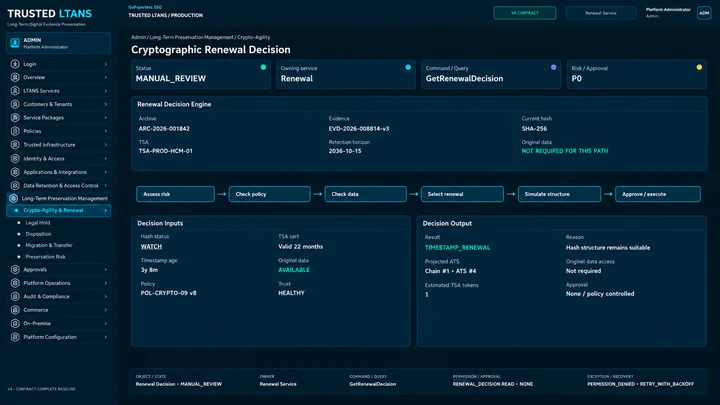Image resolution: width=720 pixels, height=405 pixels.
Task: Expand the Approvals chevron
Action: click(x=106, y=270)
